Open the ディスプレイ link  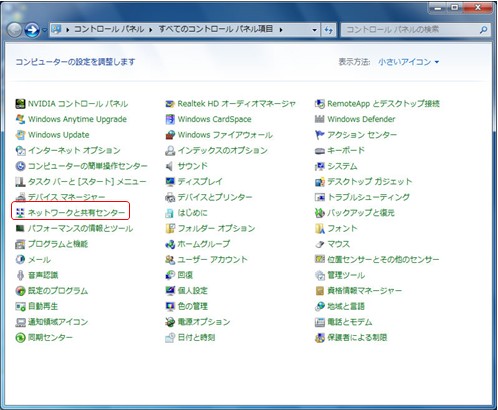click(x=200, y=182)
